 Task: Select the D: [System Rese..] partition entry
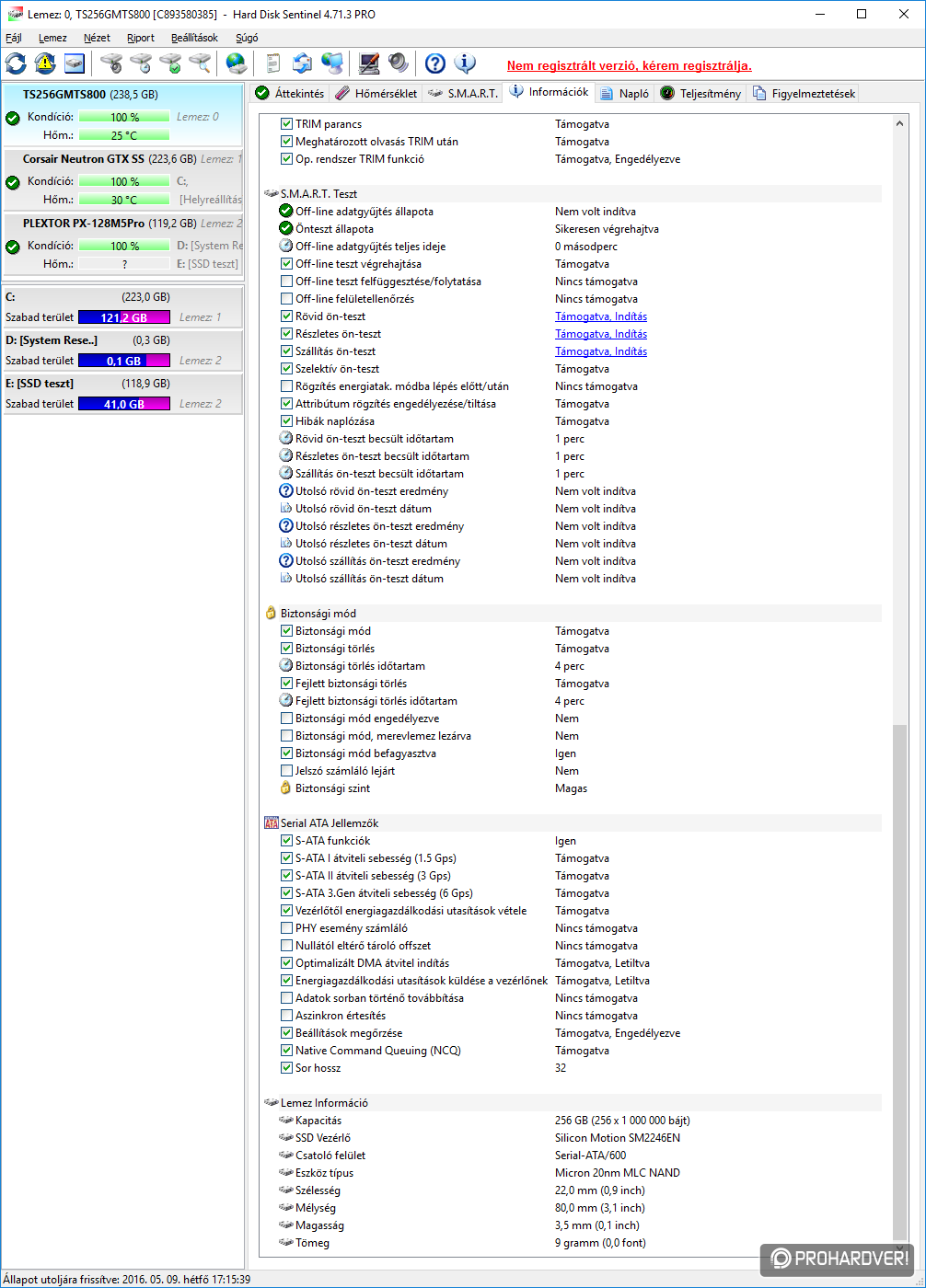coord(123,351)
